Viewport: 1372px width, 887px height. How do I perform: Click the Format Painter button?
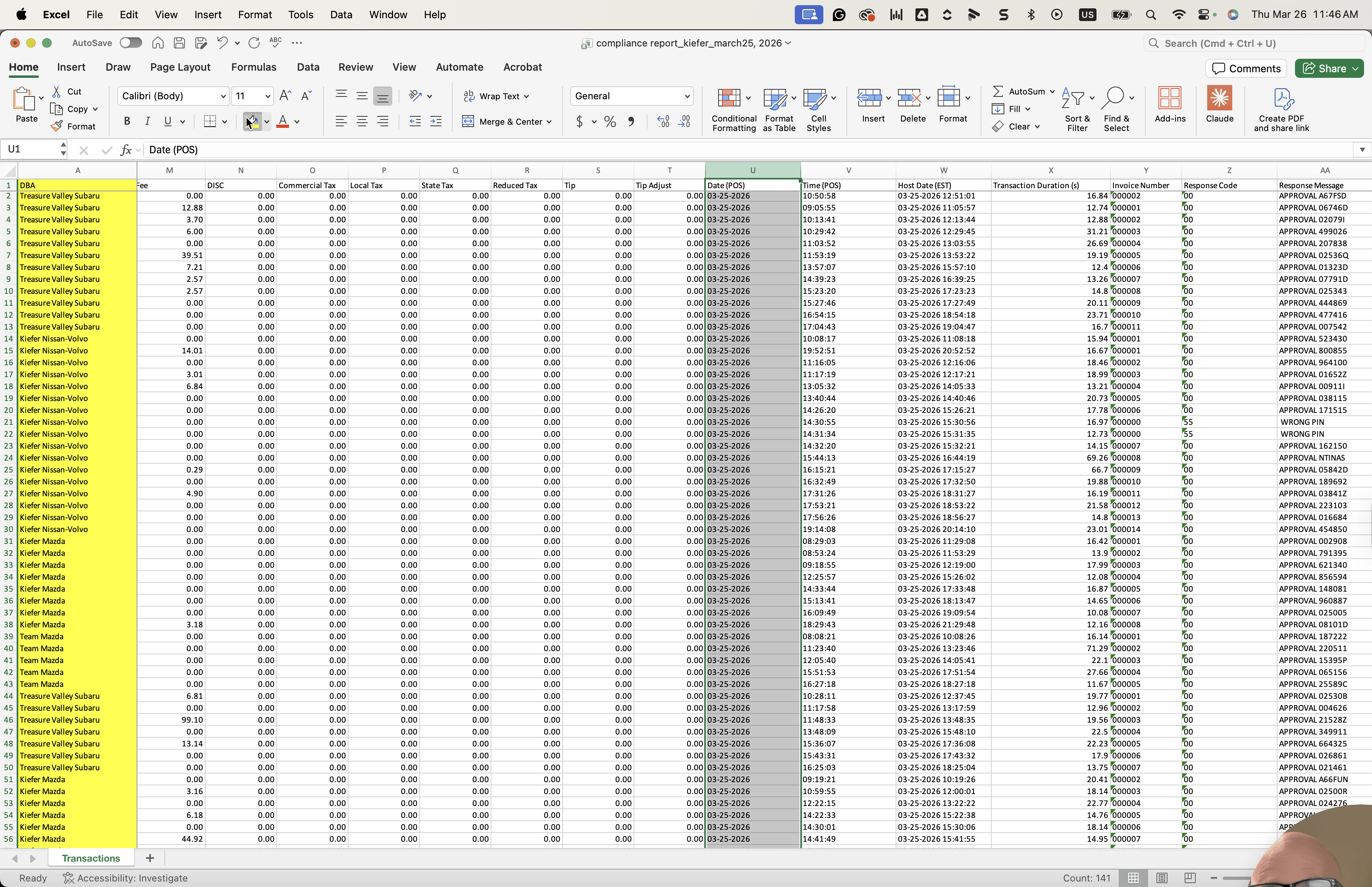(73, 126)
